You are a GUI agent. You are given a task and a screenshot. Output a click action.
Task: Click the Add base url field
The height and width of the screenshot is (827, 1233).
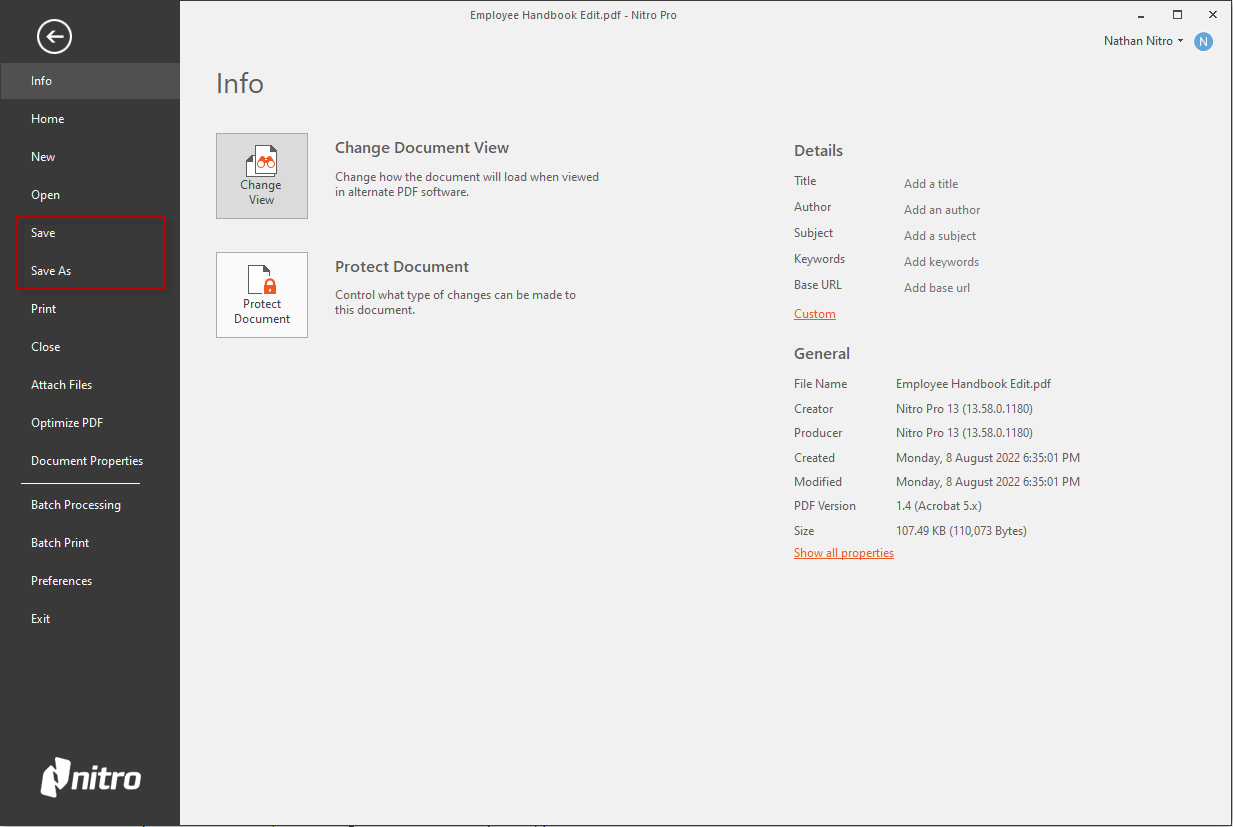(x=937, y=288)
